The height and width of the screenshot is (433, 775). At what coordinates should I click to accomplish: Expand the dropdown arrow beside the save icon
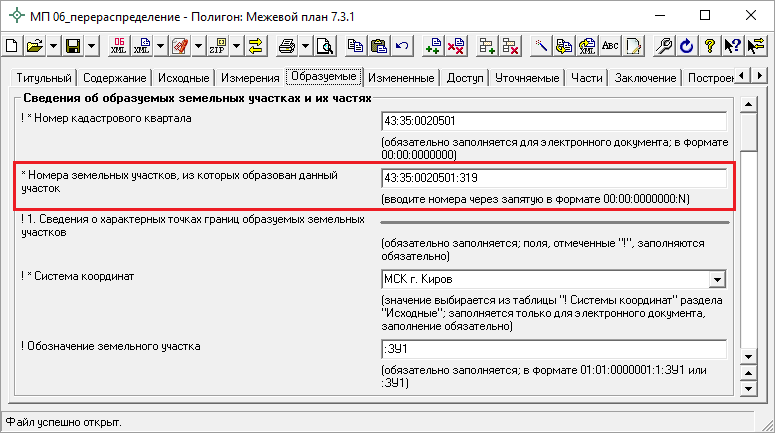pos(91,46)
